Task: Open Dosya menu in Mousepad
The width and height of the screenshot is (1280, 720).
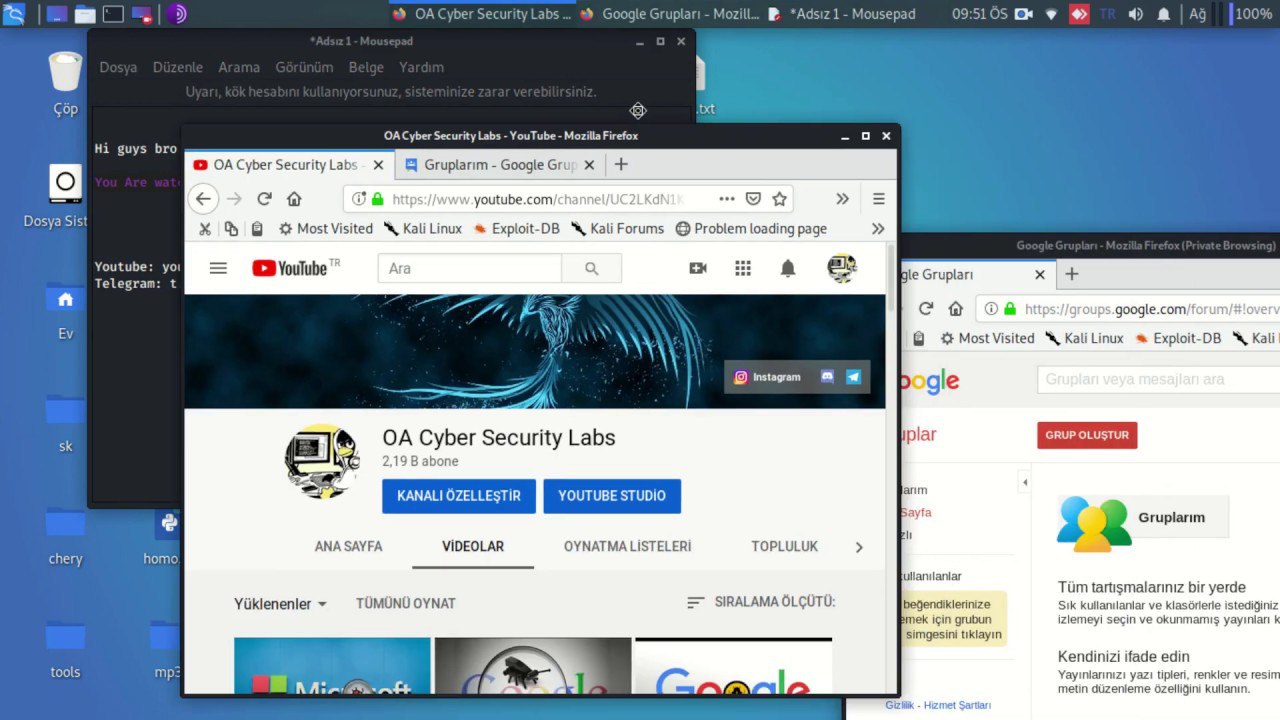Action: pyautogui.click(x=118, y=67)
